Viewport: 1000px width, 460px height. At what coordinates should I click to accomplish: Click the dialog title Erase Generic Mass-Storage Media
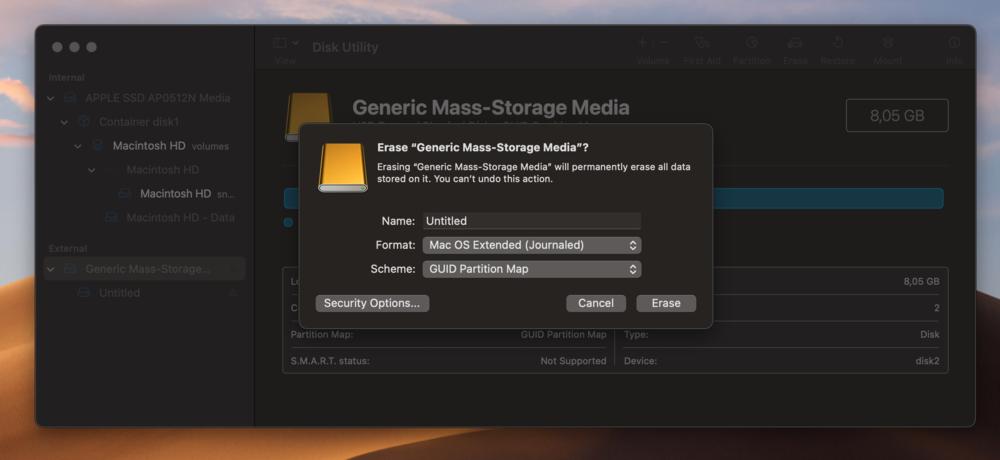pyautogui.click(x=483, y=147)
